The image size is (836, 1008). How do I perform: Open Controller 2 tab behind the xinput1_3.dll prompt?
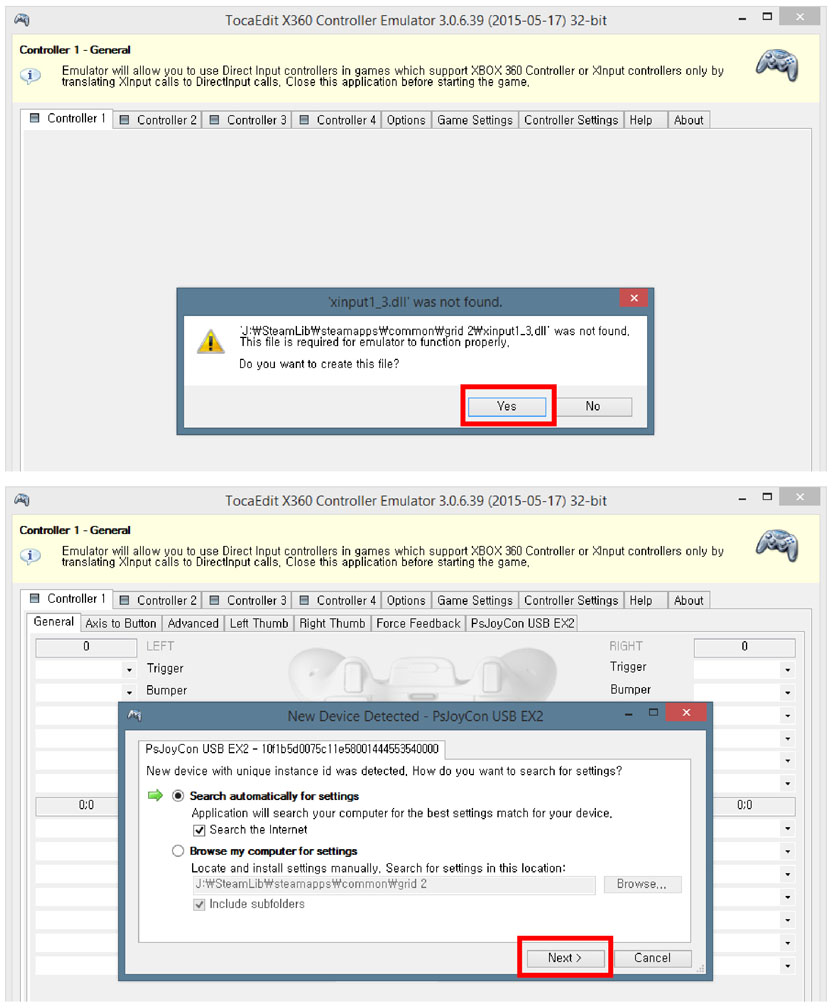pos(158,120)
